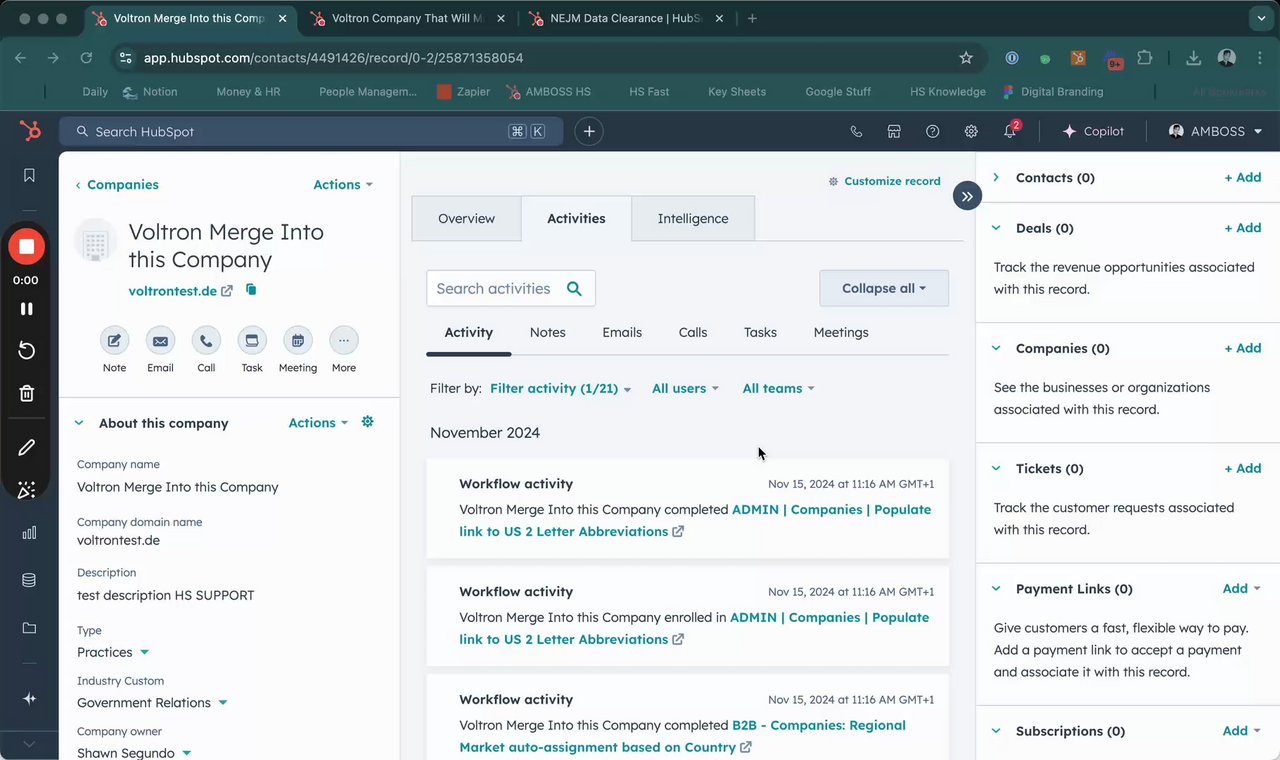
Task: Switch to the Intelligence tab
Action: [693, 218]
